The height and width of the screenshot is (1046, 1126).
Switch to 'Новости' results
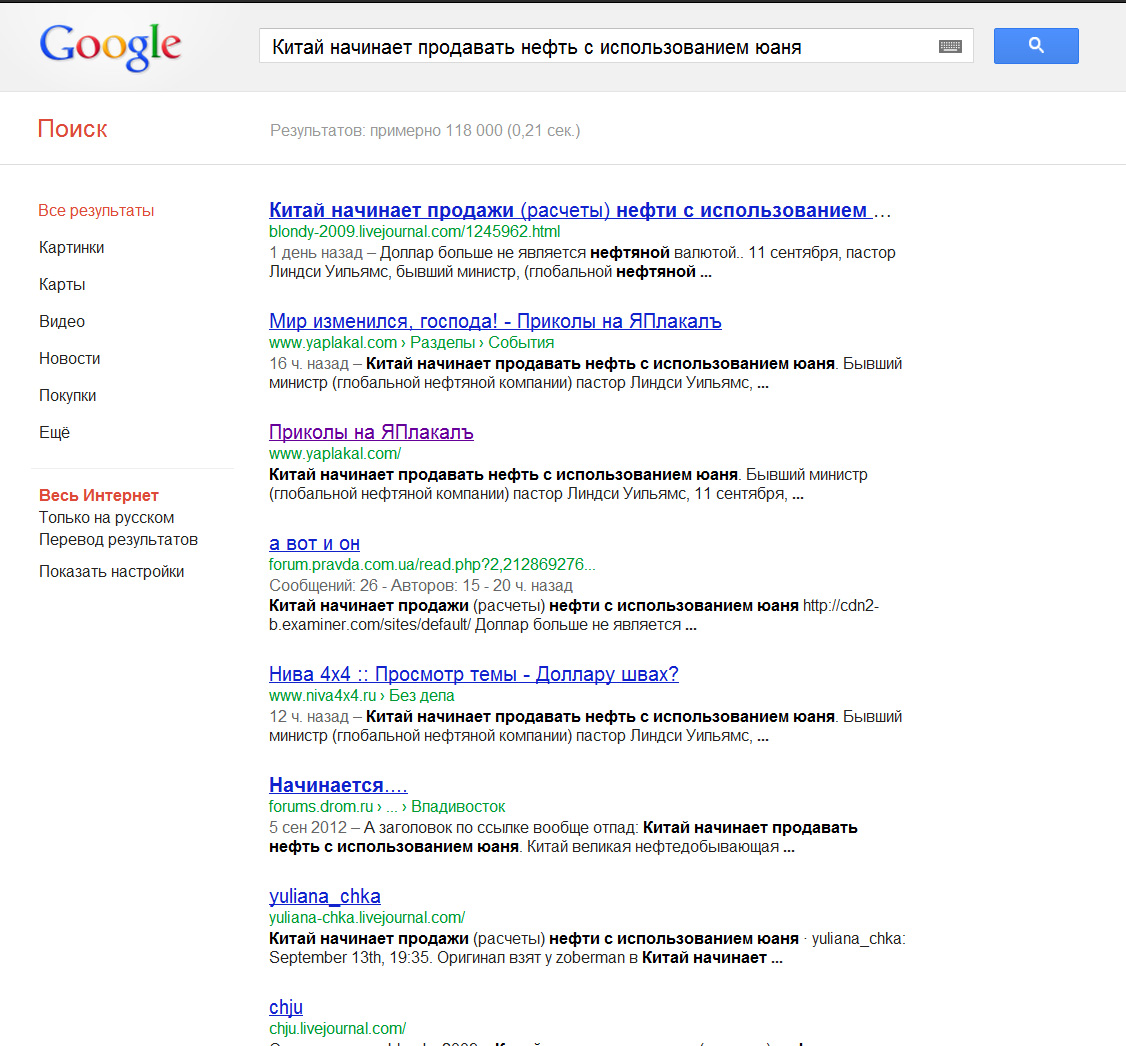tap(70, 358)
